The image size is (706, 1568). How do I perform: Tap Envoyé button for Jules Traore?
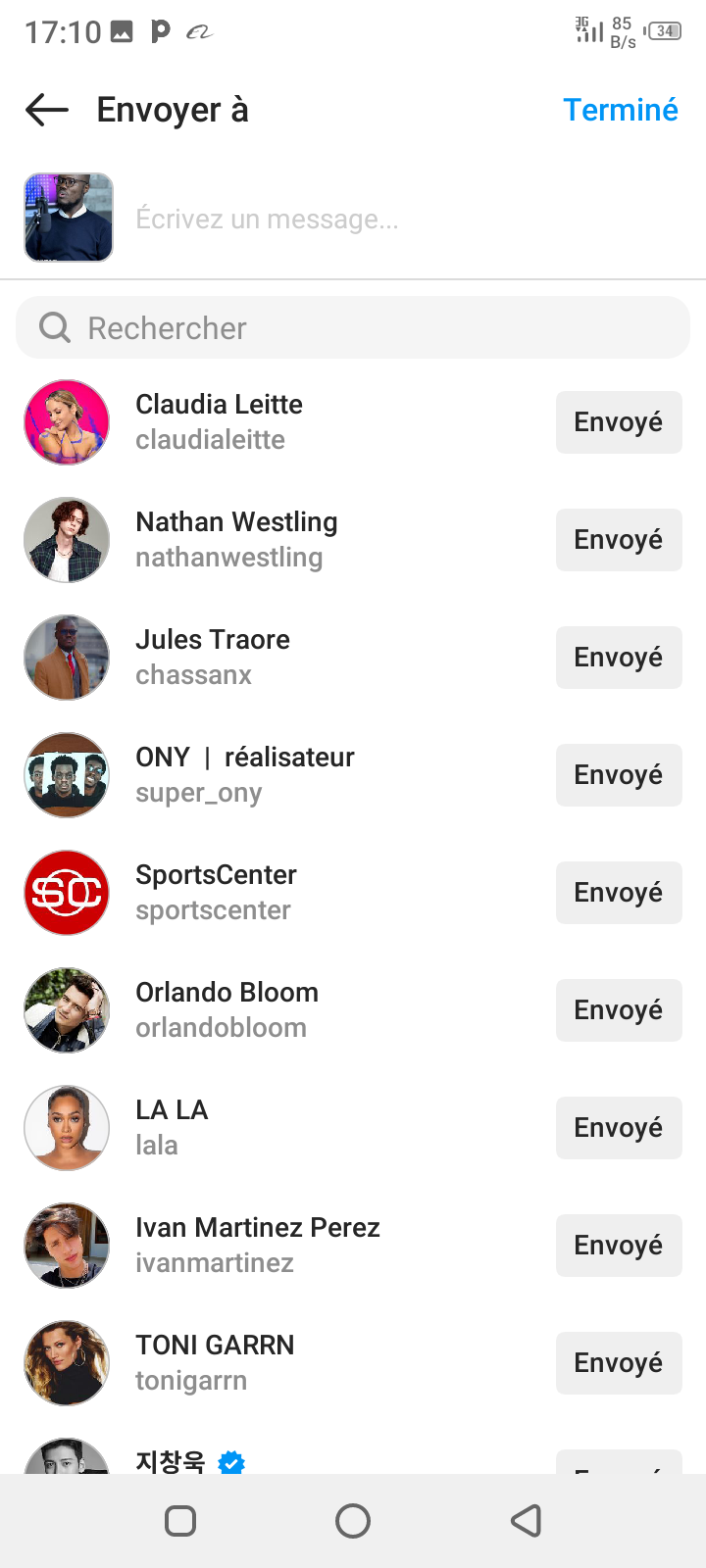click(619, 658)
